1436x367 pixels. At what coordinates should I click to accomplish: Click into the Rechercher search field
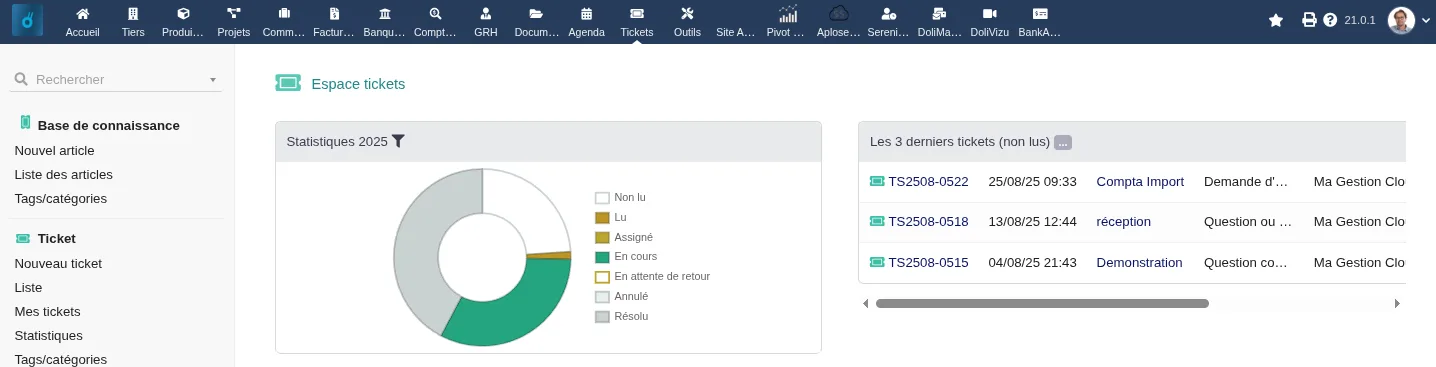pos(117,79)
